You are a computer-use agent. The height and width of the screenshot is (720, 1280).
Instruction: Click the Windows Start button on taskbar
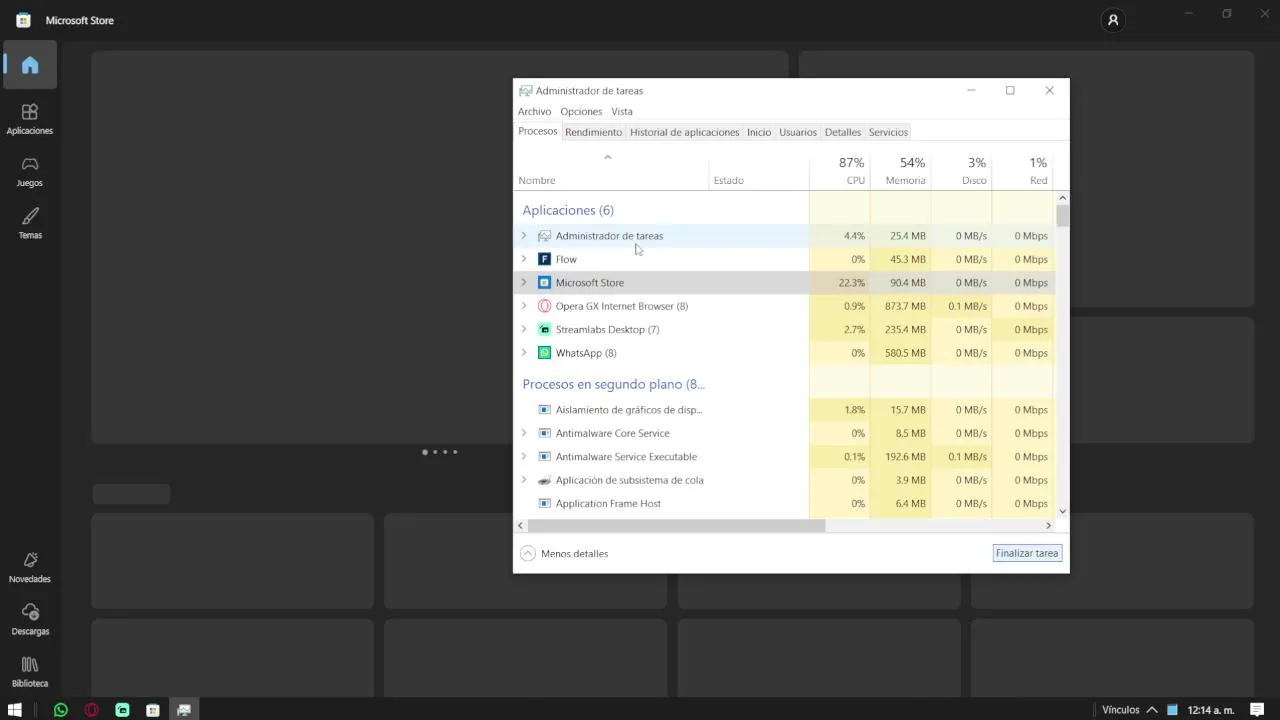click(x=14, y=710)
